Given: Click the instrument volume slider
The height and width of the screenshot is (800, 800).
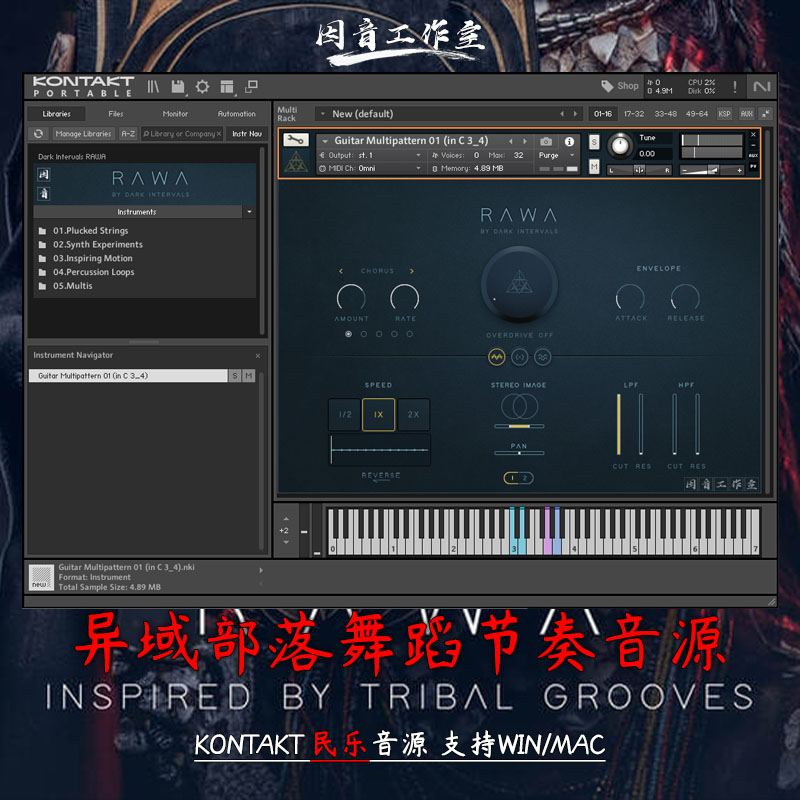Looking at the screenshot, I should point(711,170).
